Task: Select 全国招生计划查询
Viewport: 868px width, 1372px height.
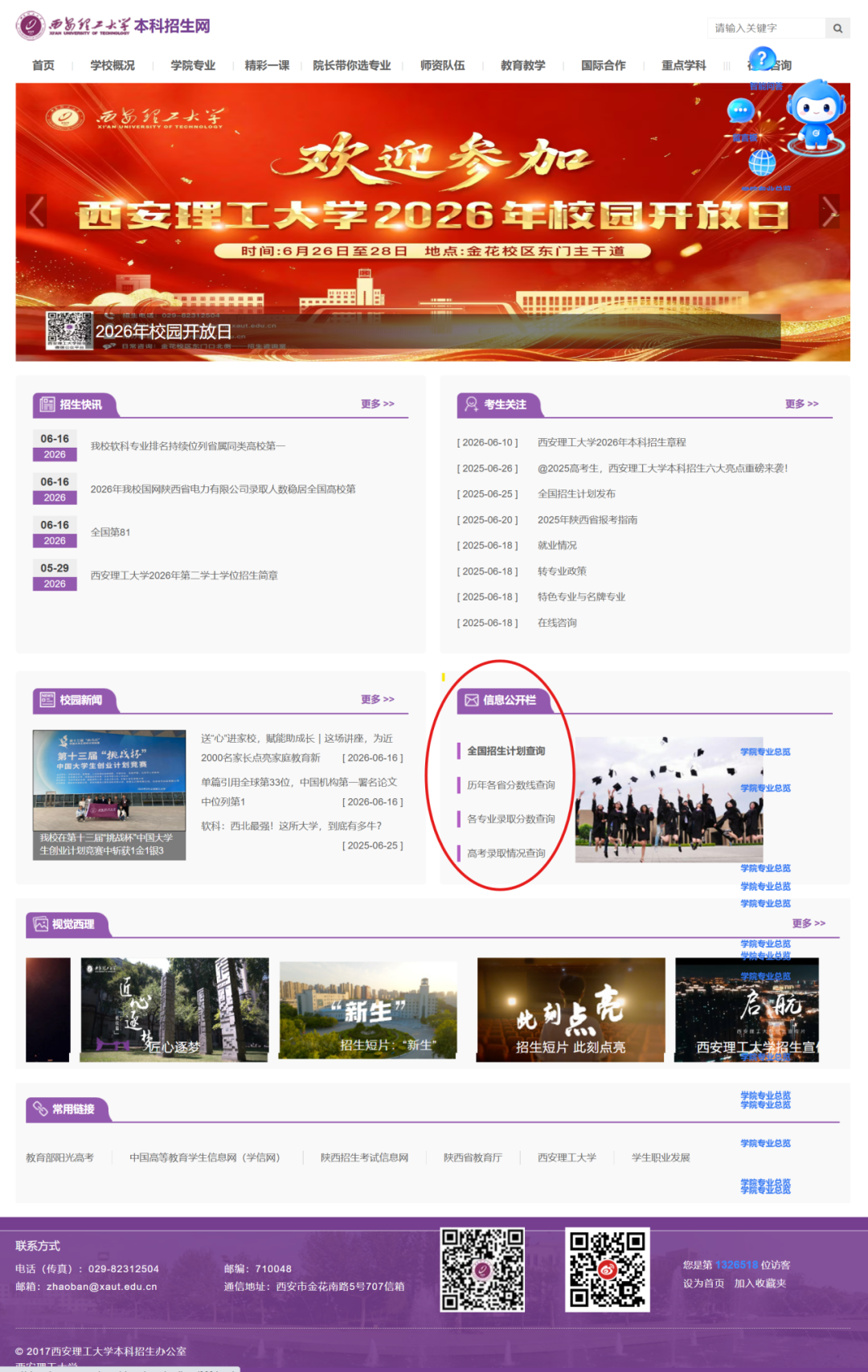Action: point(506,752)
